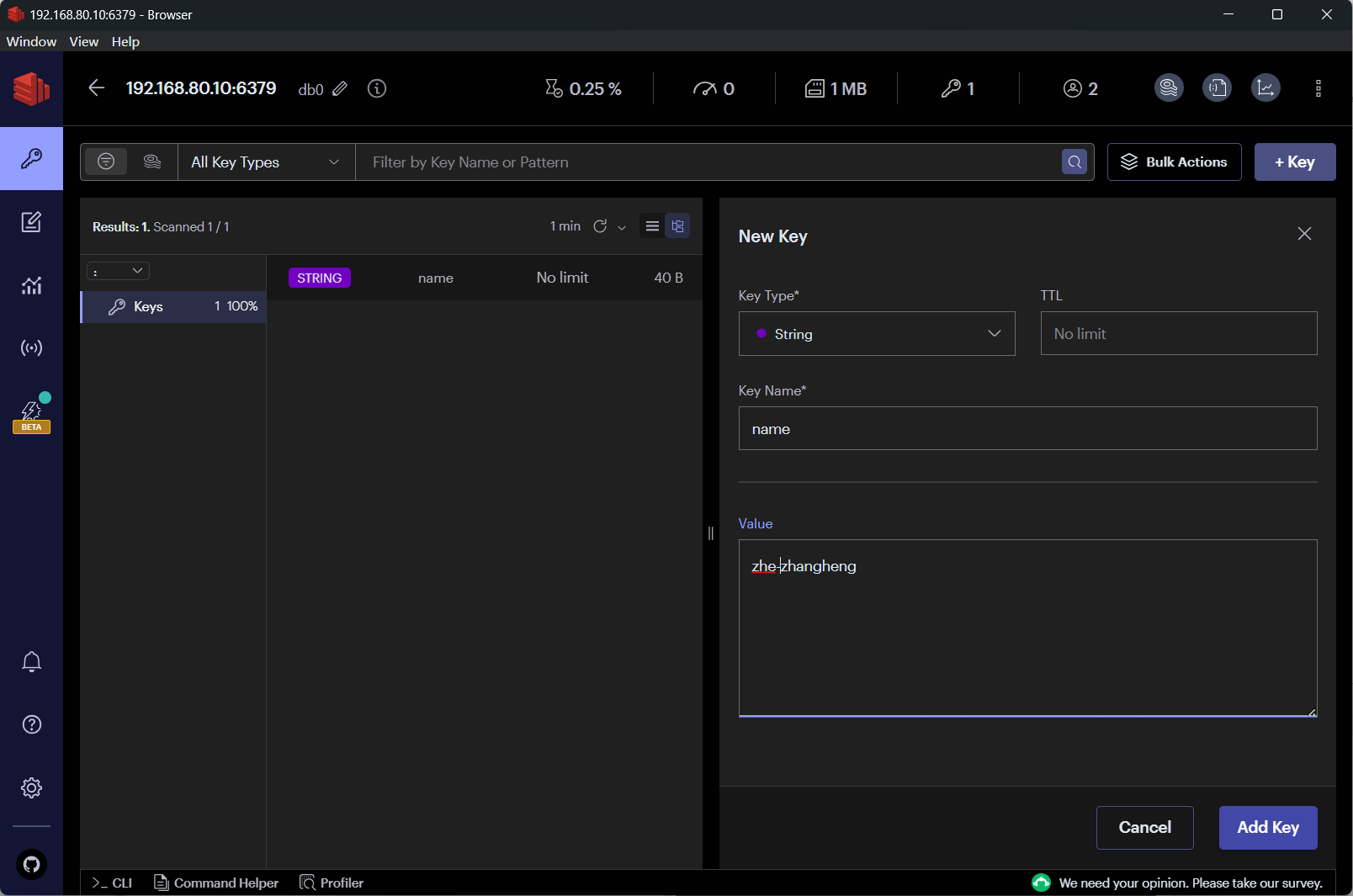Click the textarea resize corner grip
Screen dimensions: 1353x896
coord(1311,712)
